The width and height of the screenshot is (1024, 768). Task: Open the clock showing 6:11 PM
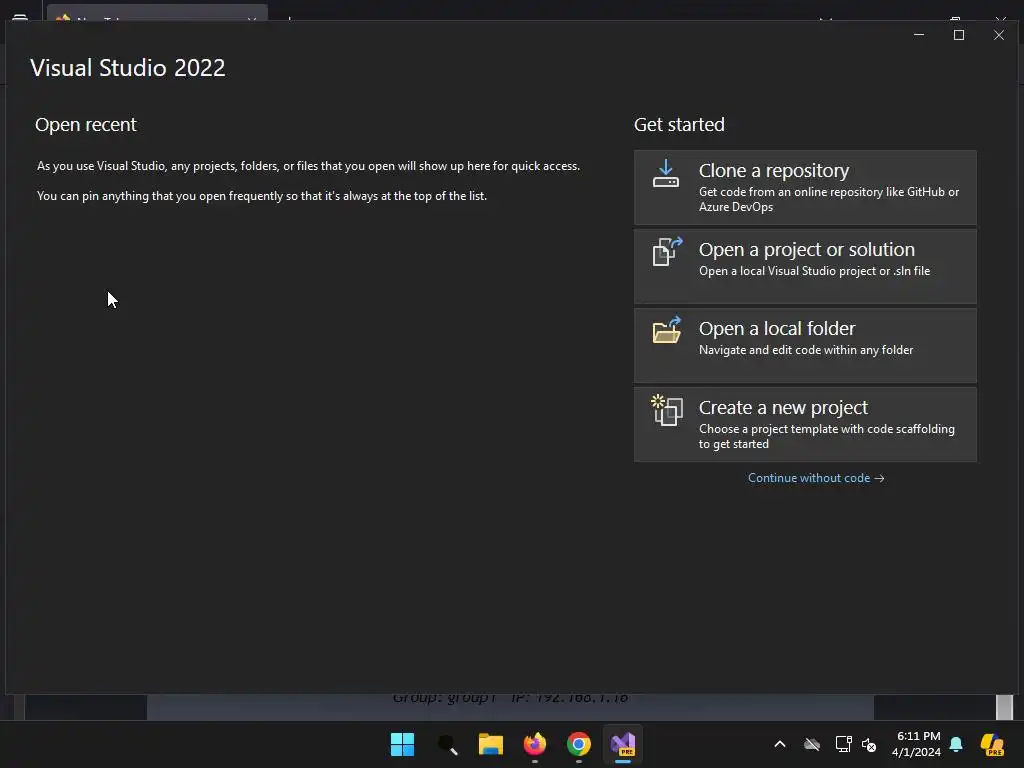(x=916, y=744)
